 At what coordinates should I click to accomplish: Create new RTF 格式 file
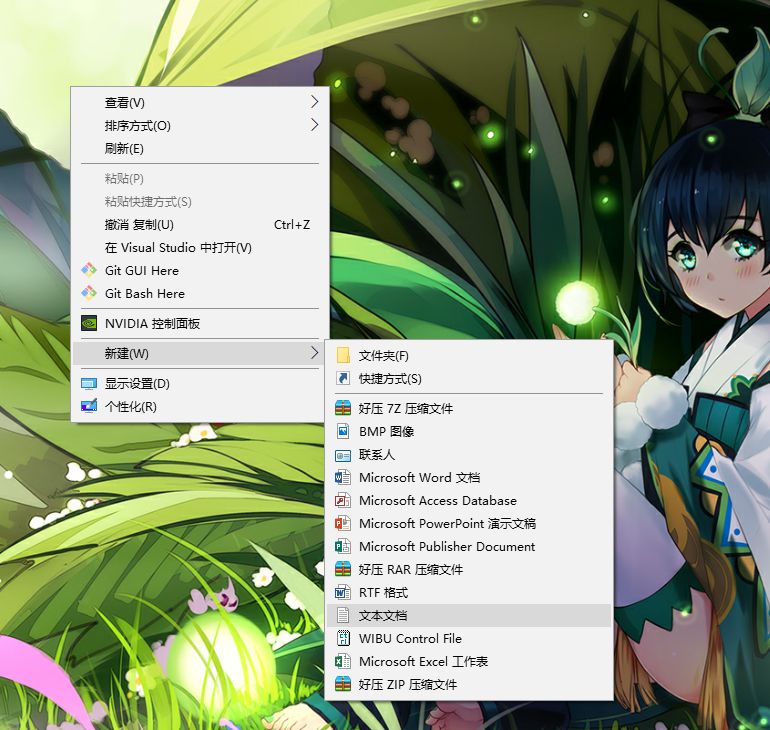[469, 593]
